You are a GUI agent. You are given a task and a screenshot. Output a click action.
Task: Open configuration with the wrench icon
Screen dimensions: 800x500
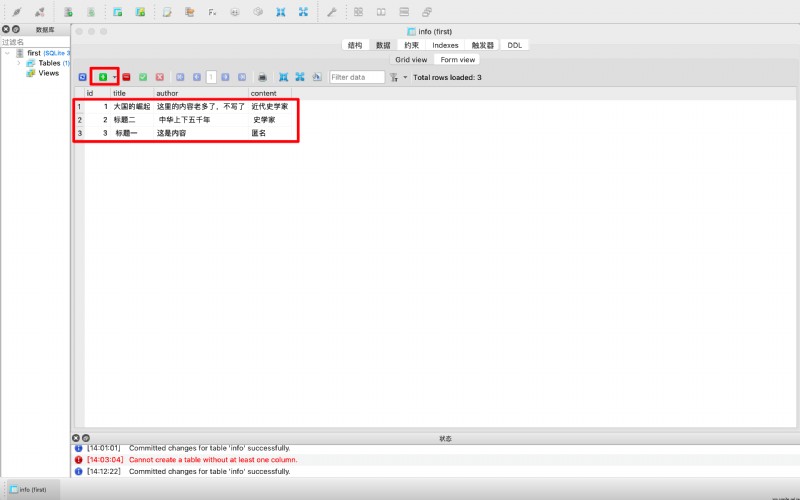(332, 12)
